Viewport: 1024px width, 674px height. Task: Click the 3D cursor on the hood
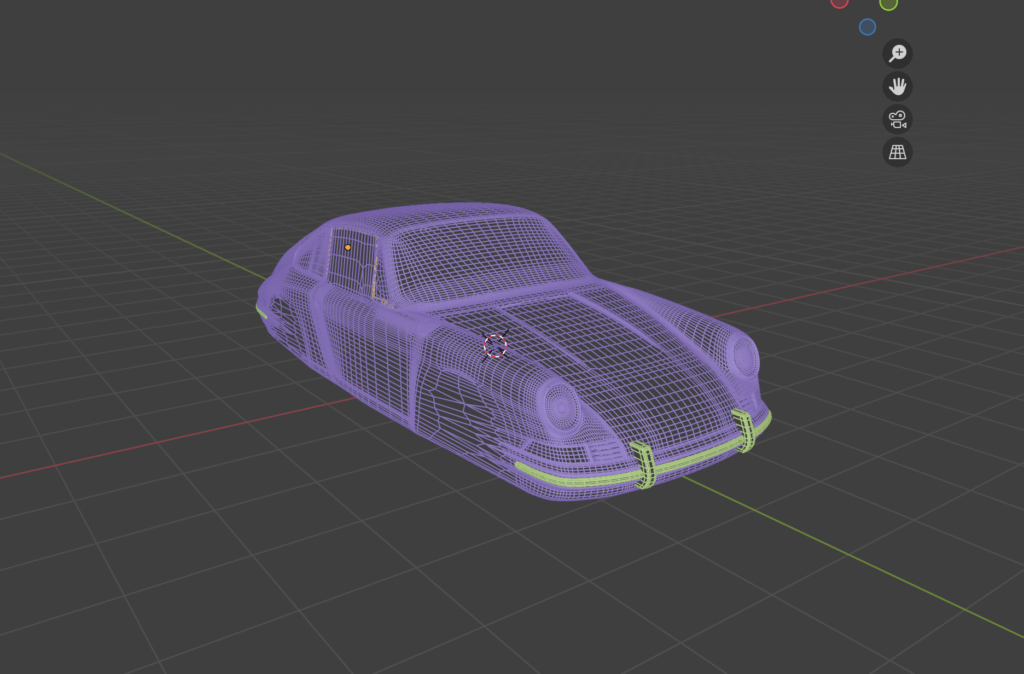click(x=496, y=346)
